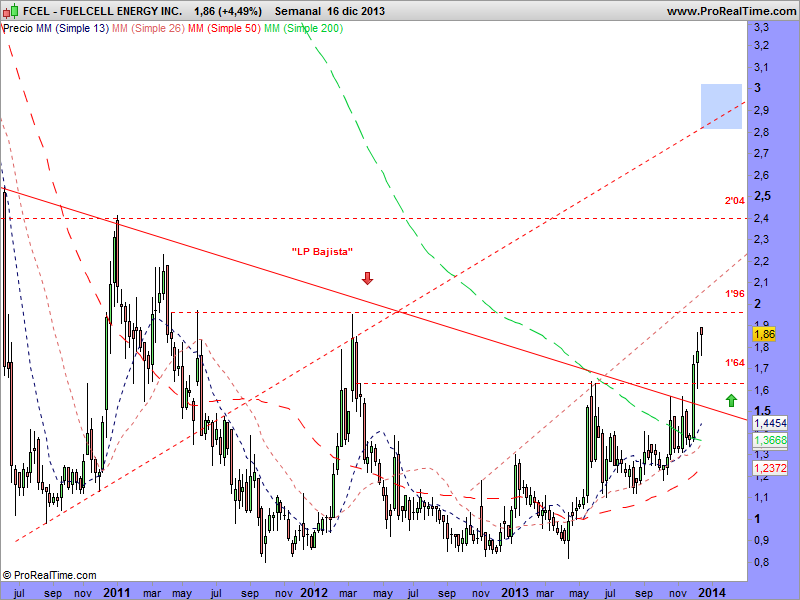Click the 2,6 price axis label
This screenshot has width=800, height=600.
[x=761, y=176]
